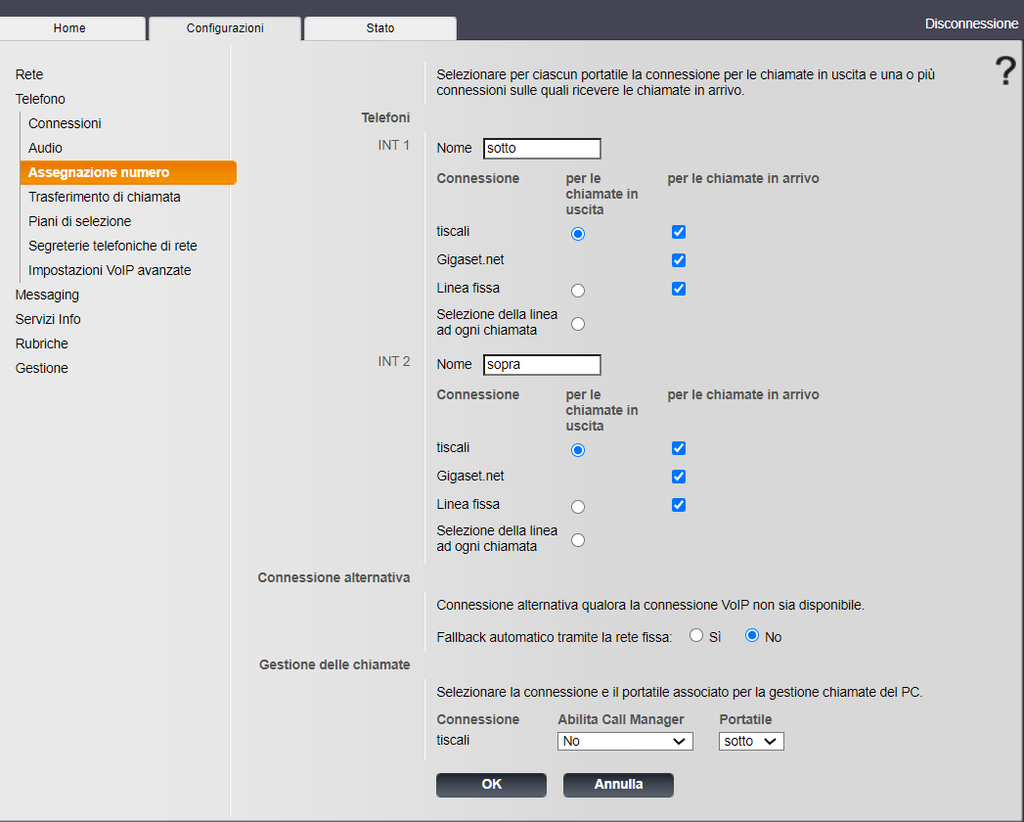Open the Connessioni submenu item
The height and width of the screenshot is (822, 1024).
[x=65, y=123]
